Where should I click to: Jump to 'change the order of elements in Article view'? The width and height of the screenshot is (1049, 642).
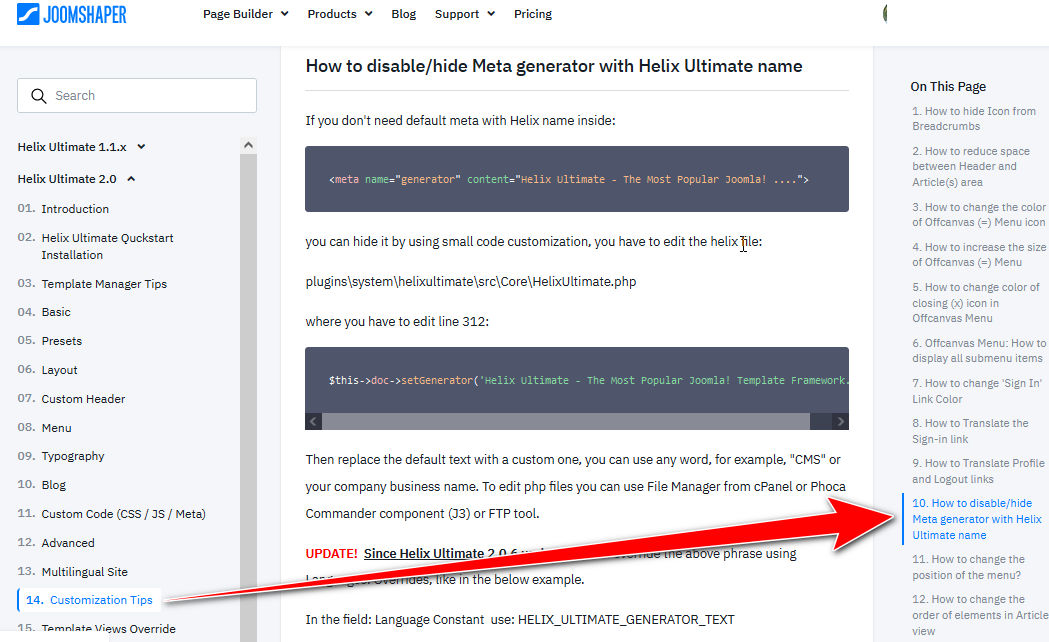click(979, 615)
